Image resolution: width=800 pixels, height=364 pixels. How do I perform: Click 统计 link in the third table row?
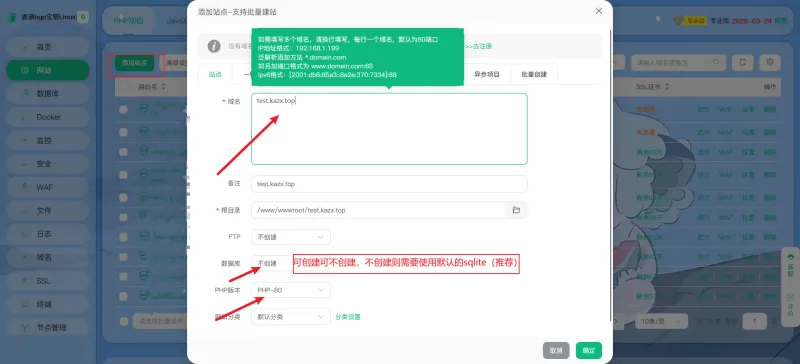tap(704, 152)
